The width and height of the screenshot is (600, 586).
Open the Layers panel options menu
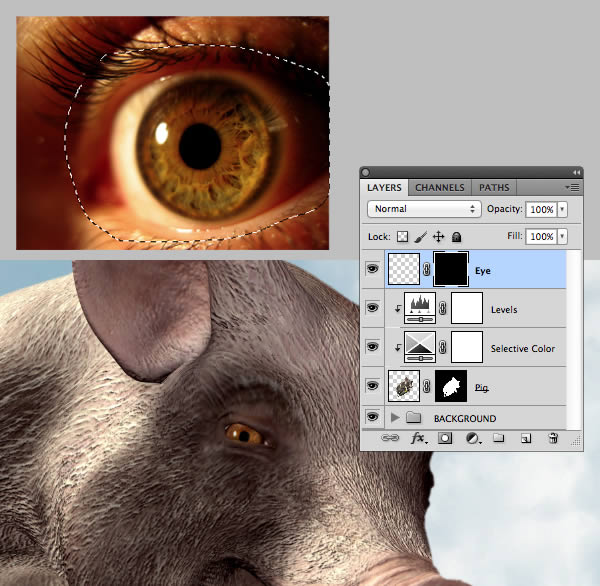[x=572, y=188]
